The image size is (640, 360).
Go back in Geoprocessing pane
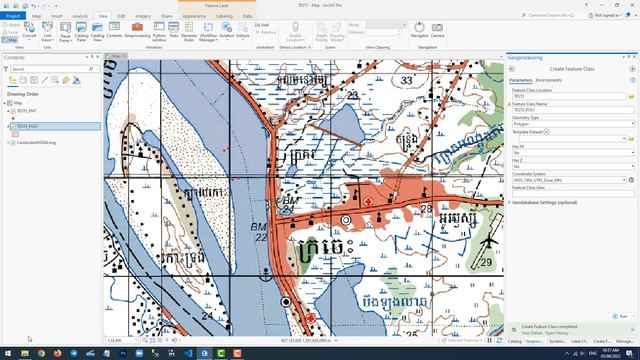[x=511, y=69]
